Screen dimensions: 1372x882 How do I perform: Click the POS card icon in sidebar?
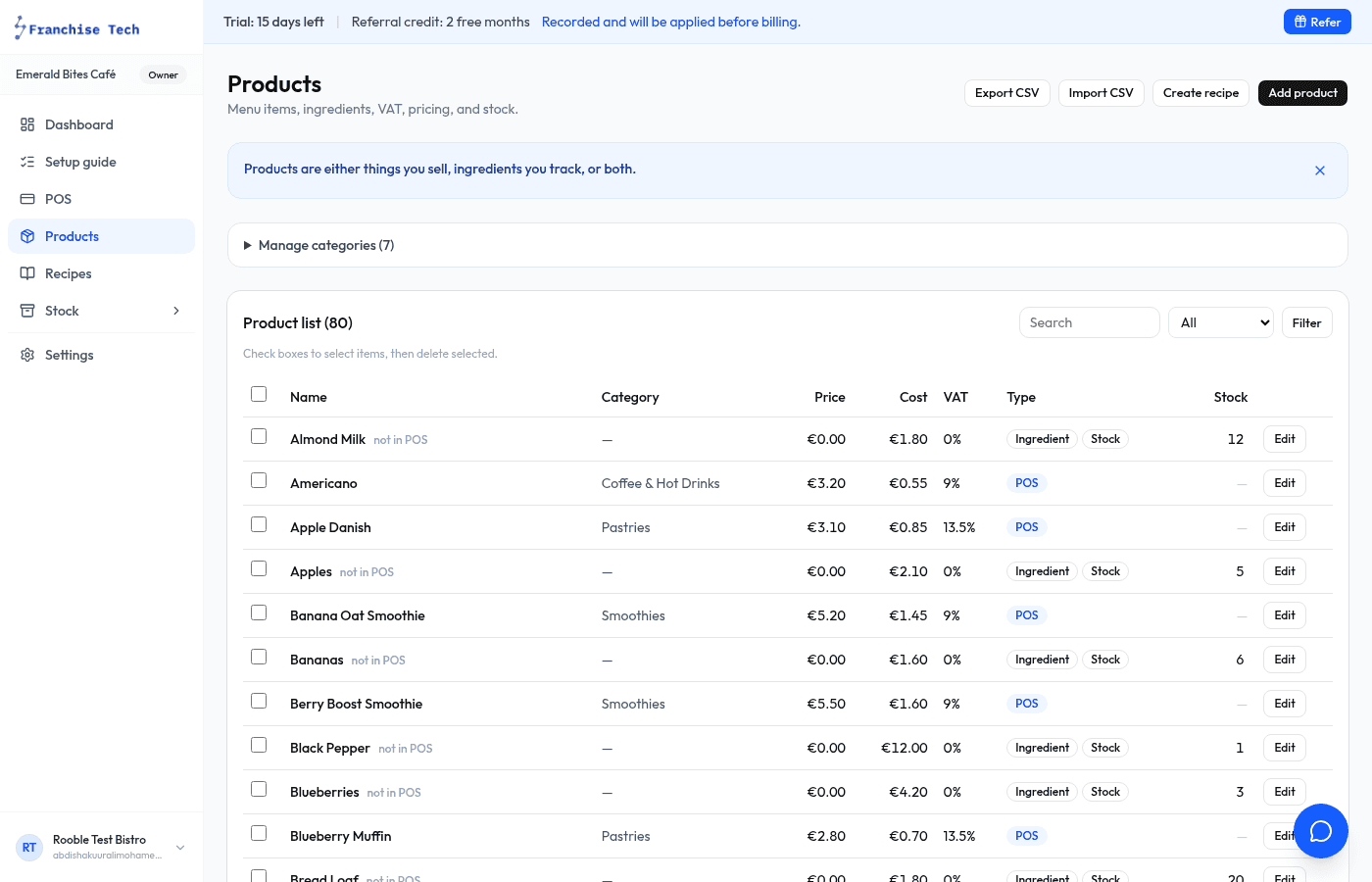[x=27, y=199]
